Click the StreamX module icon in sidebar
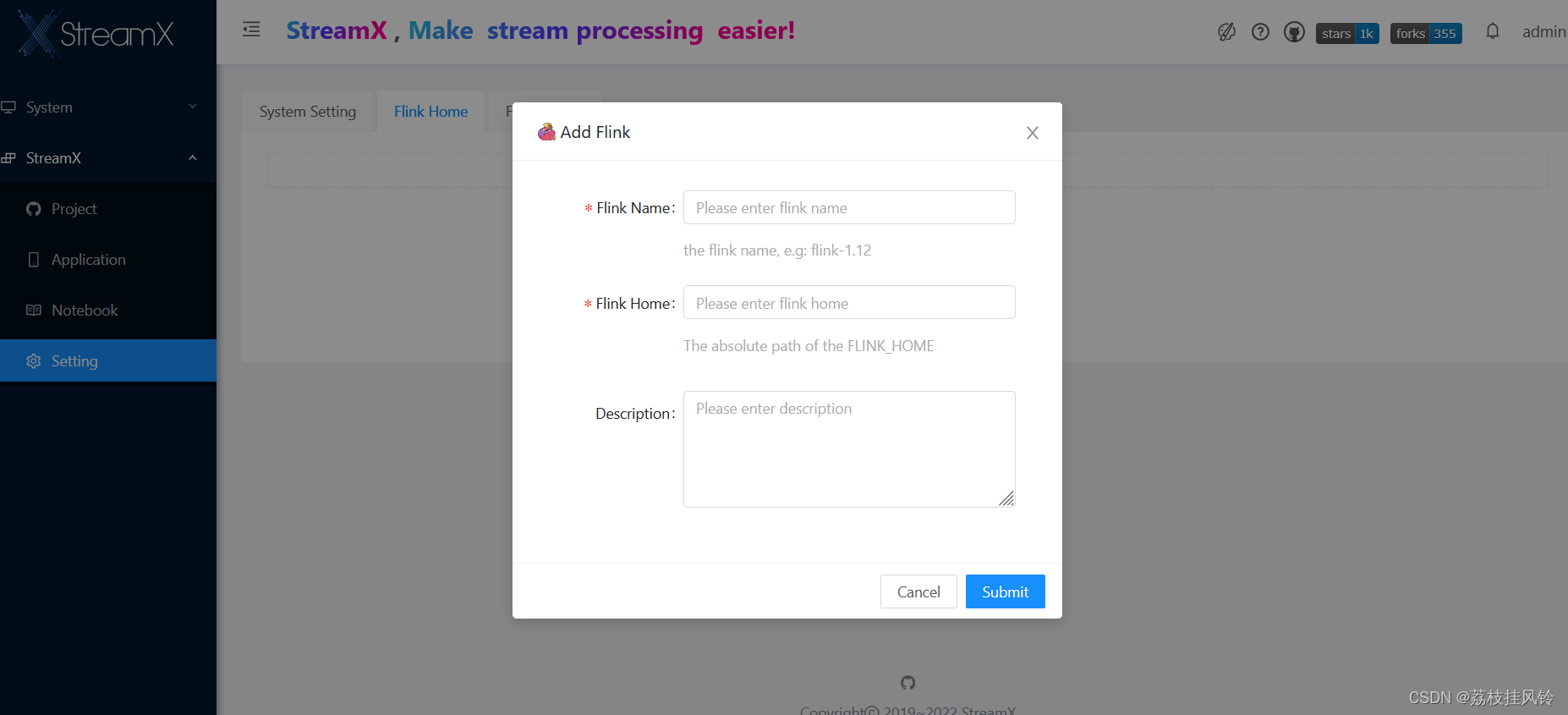Screen dimensions: 1568x715 pyautogui.click(x=8, y=158)
